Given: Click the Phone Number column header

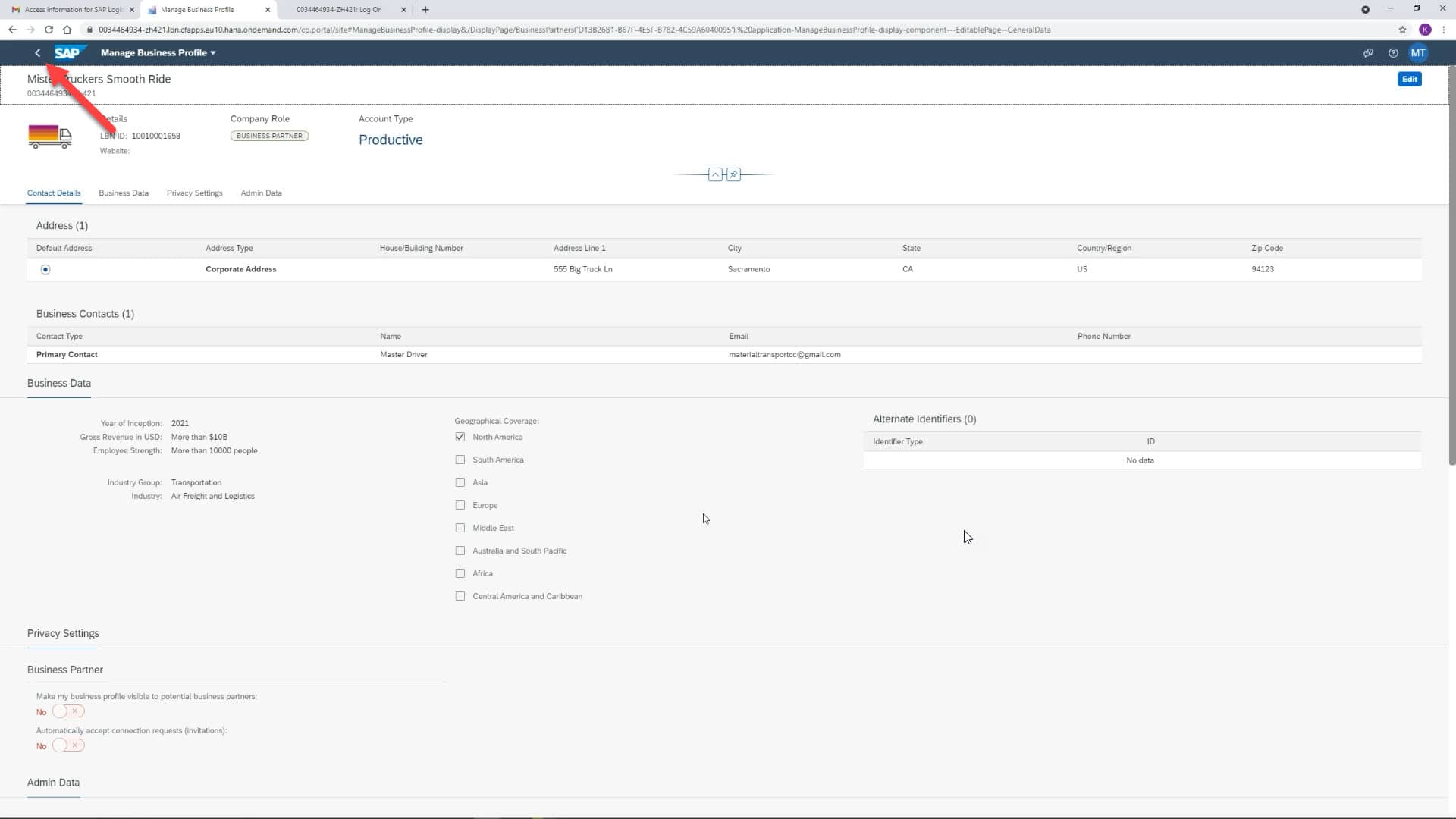Looking at the screenshot, I should pos(1103,337).
